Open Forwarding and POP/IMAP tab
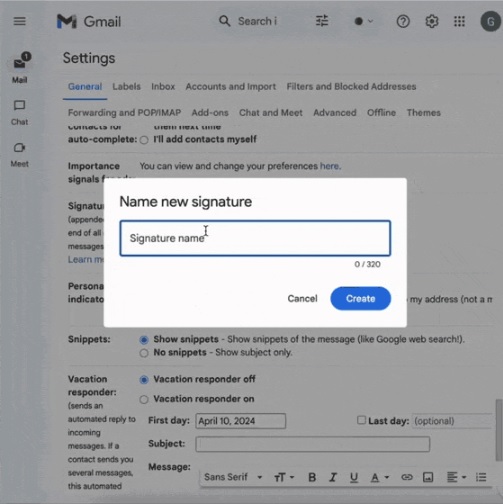The image size is (503, 504). pos(124,113)
